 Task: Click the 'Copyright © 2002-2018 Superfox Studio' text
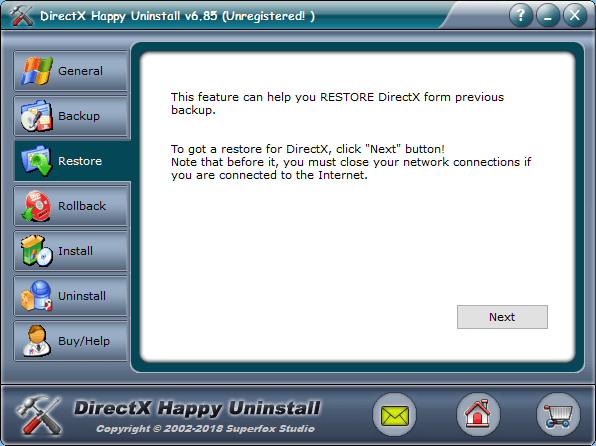[205, 429]
